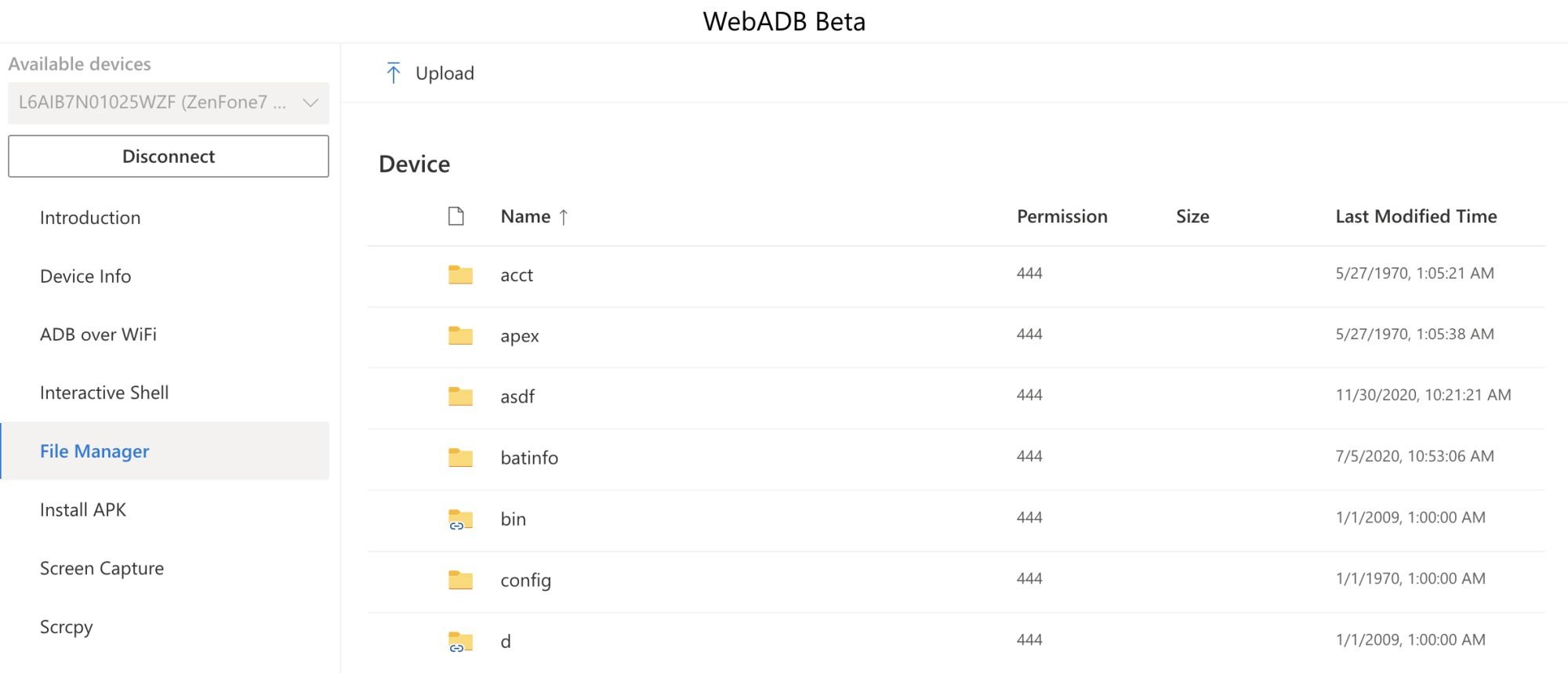1568x673 pixels.
Task: Navigate to Install APK section
Action: [83, 510]
